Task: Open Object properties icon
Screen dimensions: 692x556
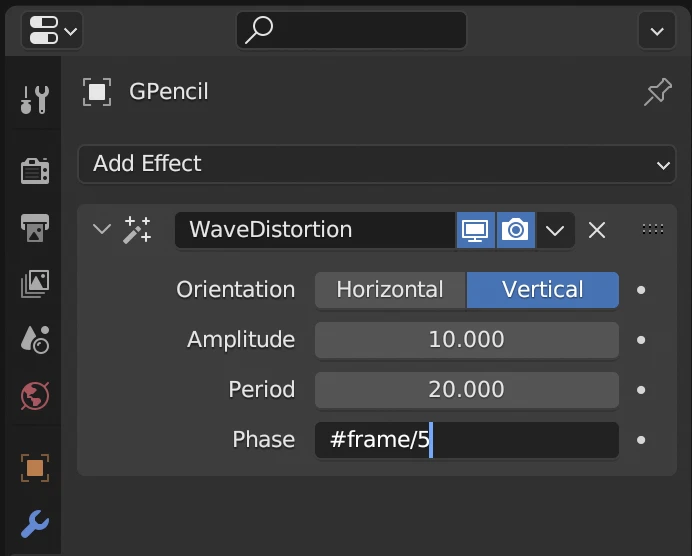Action: pos(35,466)
